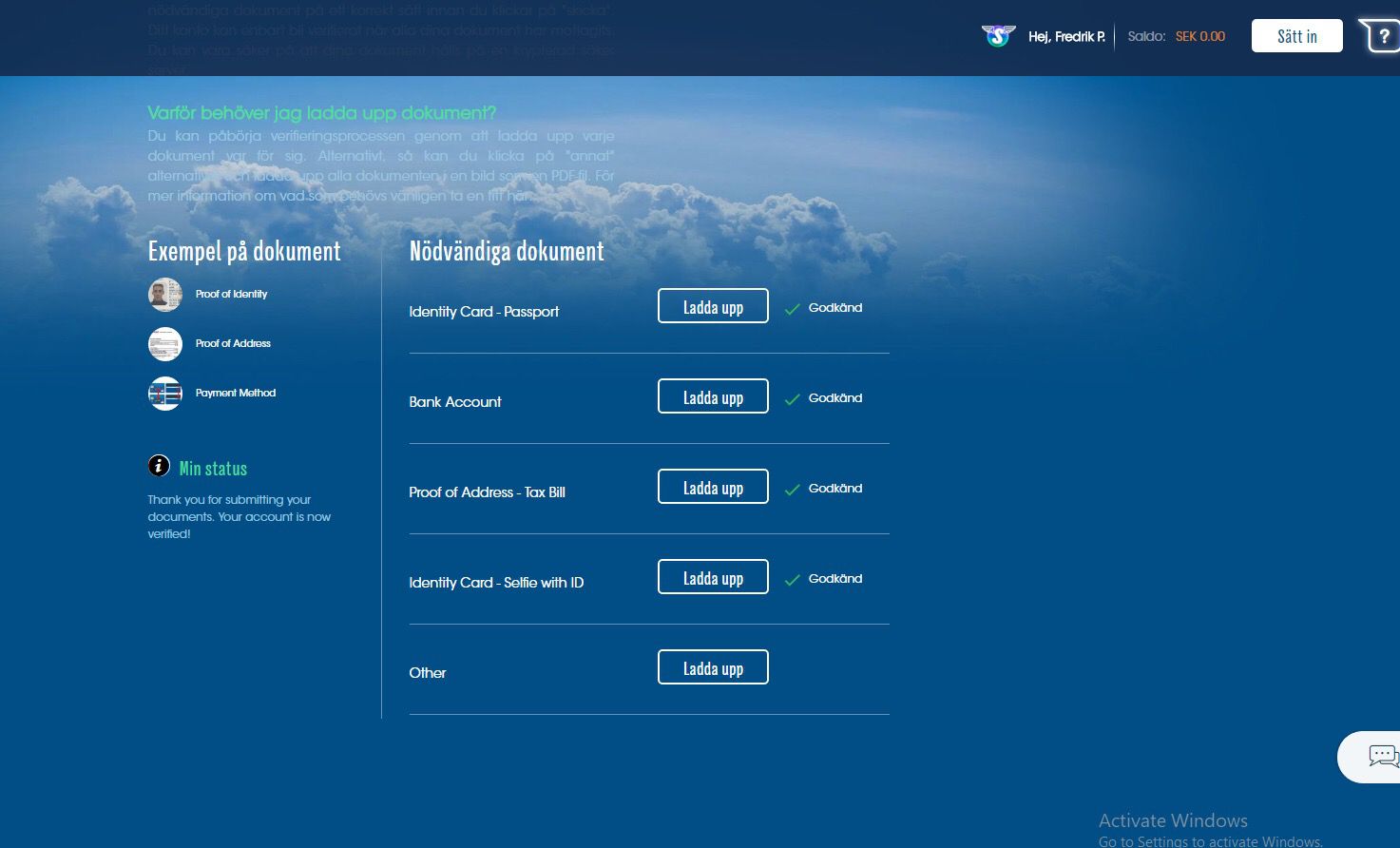Viewport: 1400px width, 848px height.
Task: Click the Godkänd status for Tax Bill
Action: [x=835, y=488]
